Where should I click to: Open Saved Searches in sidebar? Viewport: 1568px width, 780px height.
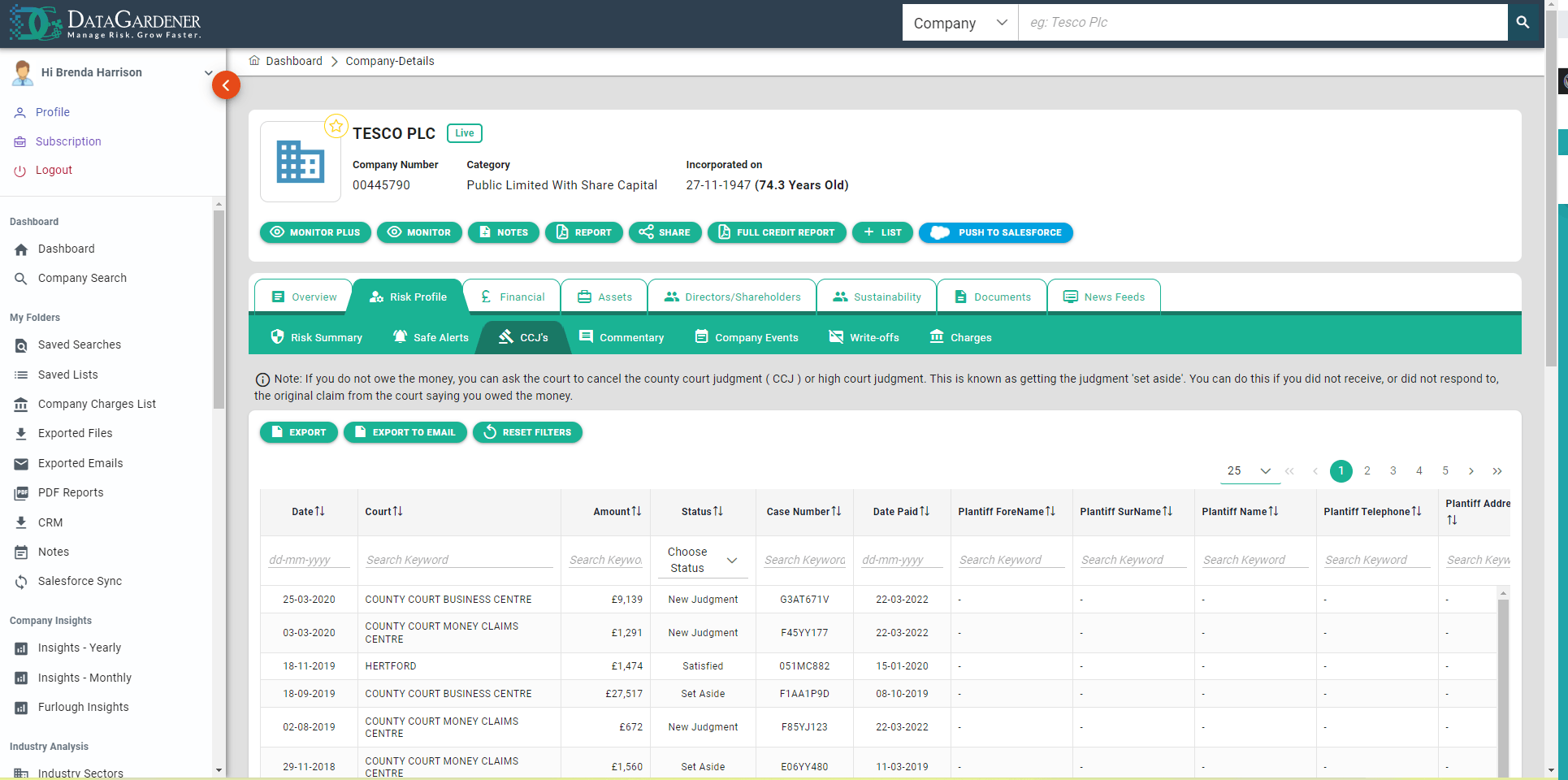(x=80, y=345)
